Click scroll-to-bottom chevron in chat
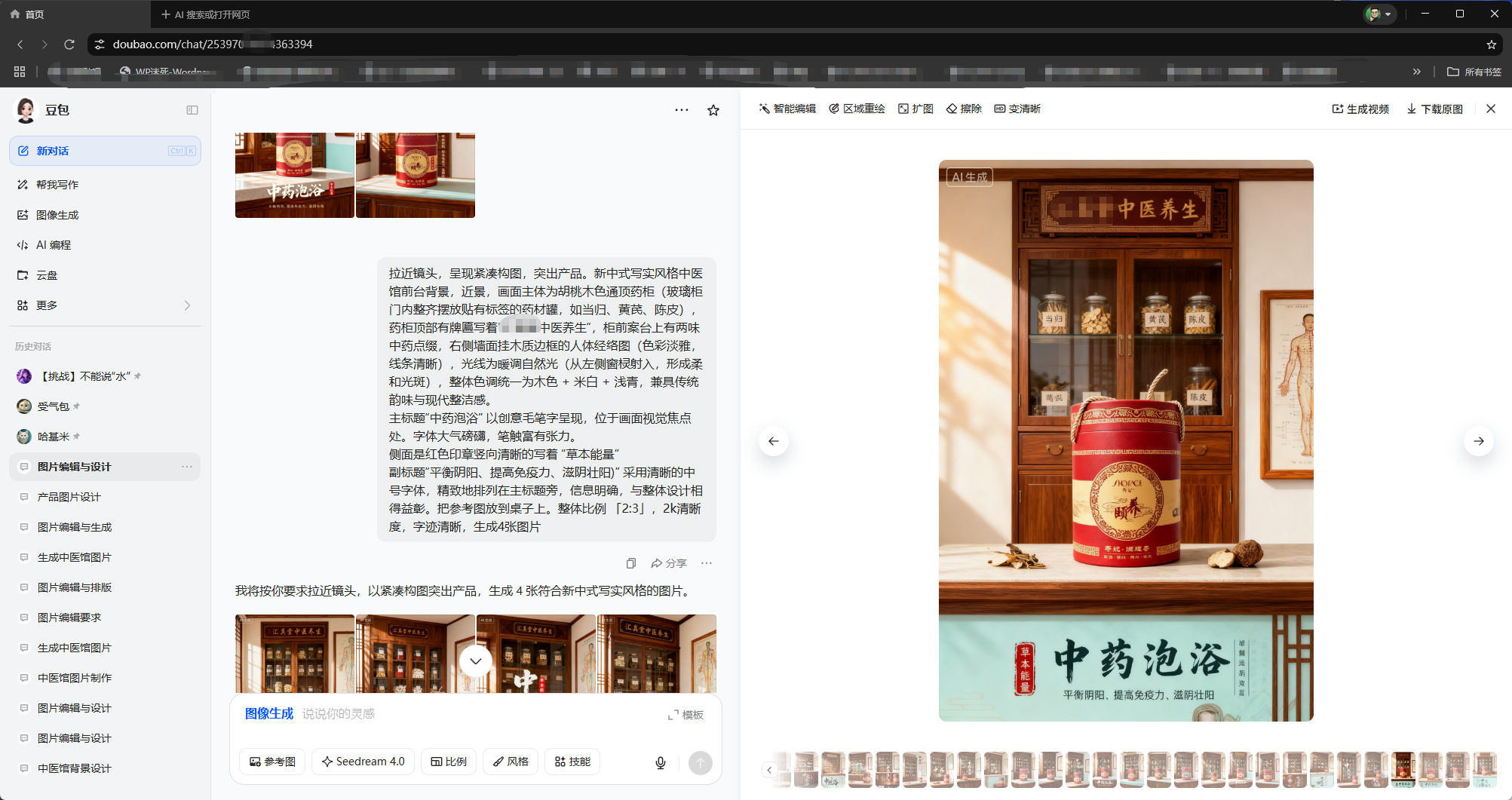This screenshot has height=800, width=1512. point(476,661)
